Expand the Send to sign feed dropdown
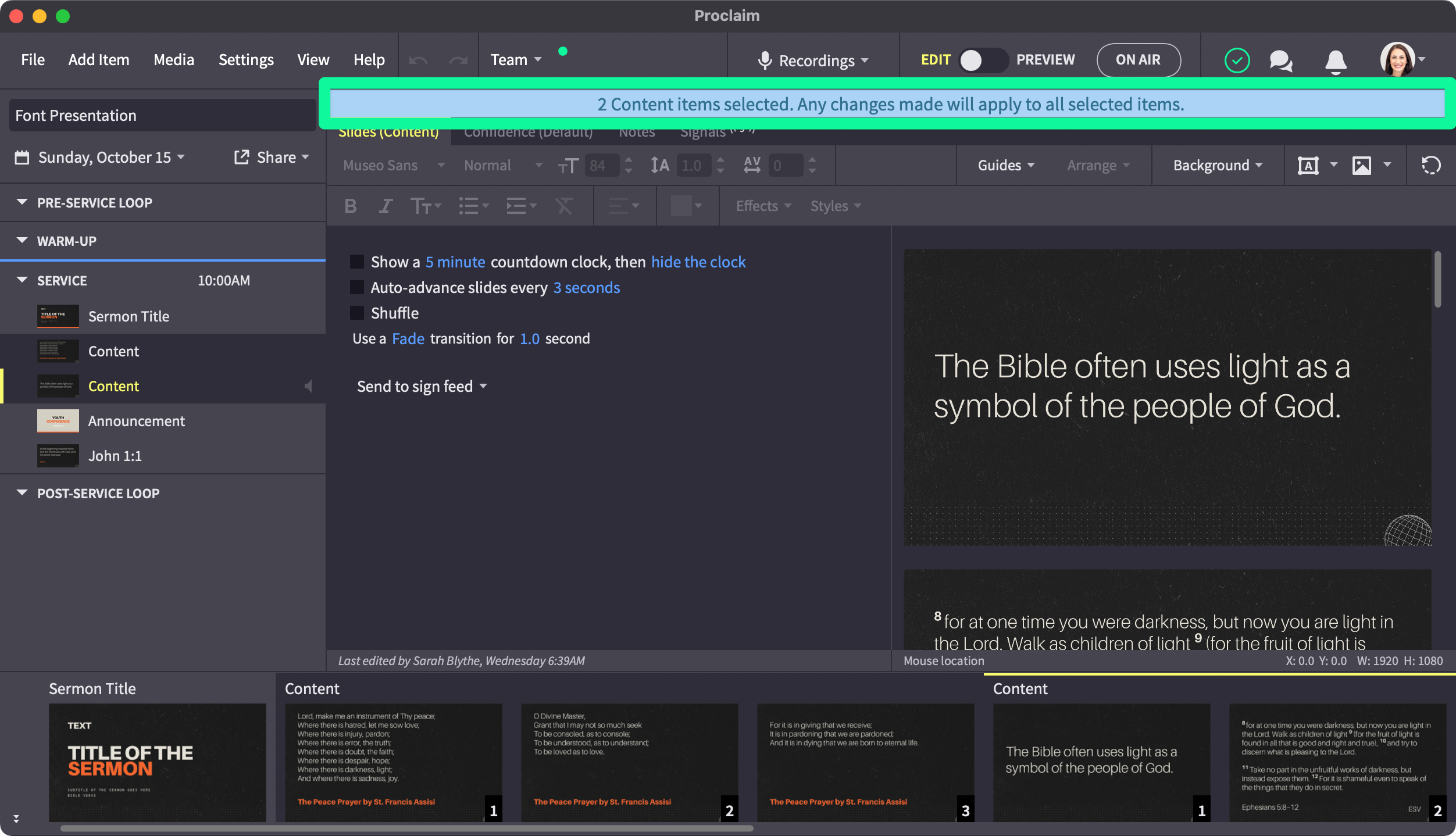1456x836 pixels. [x=422, y=387]
